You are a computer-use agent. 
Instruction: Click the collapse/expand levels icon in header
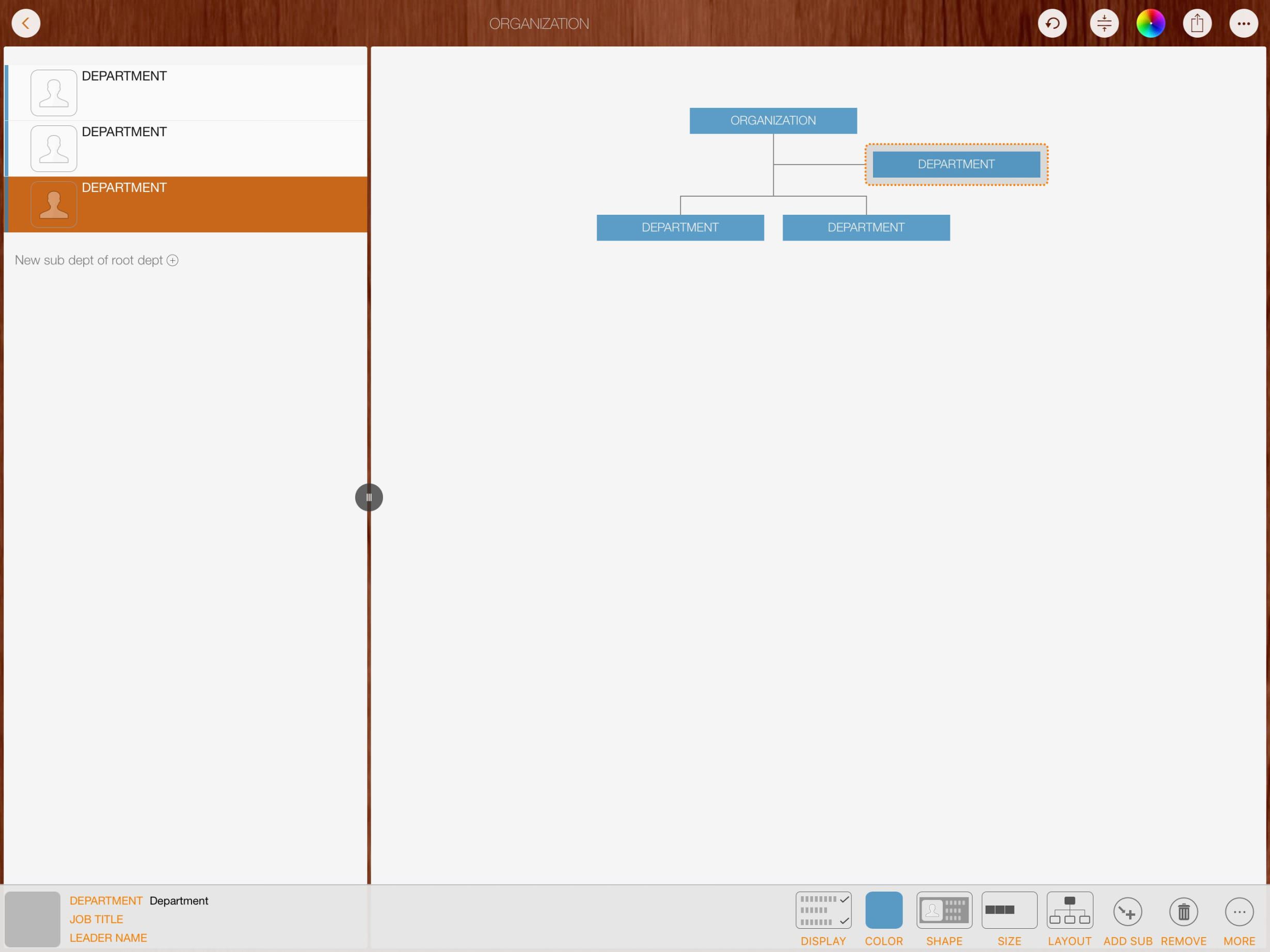[1104, 24]
